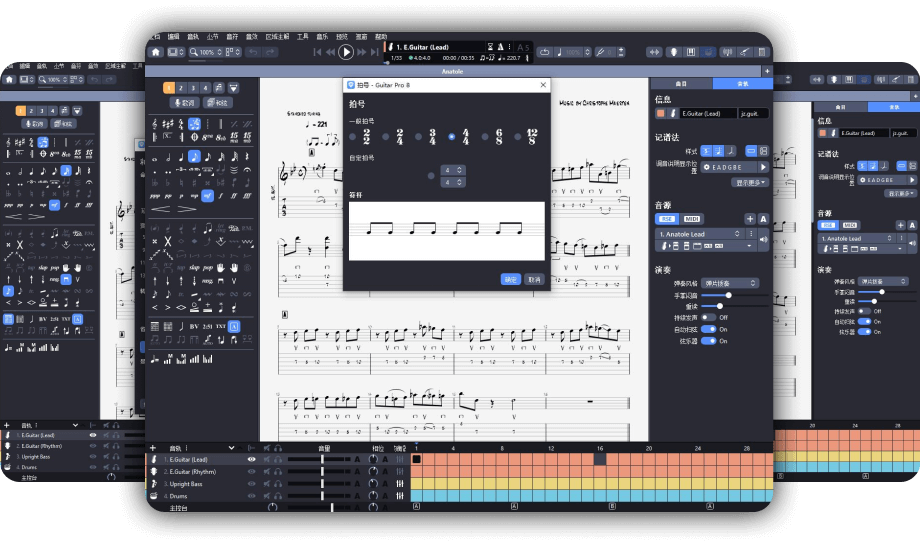Select the mf dynamic in the palette

tap(207, 195)
